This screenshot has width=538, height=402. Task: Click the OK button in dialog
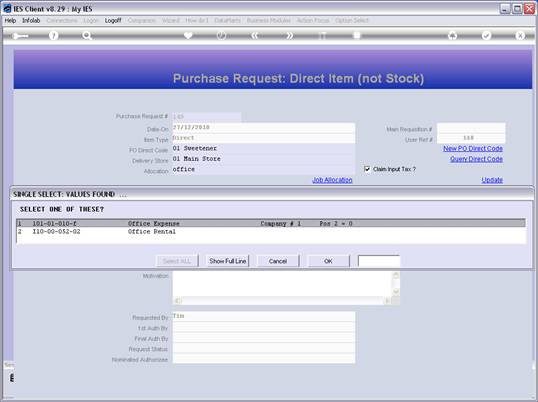click(328, 261)
